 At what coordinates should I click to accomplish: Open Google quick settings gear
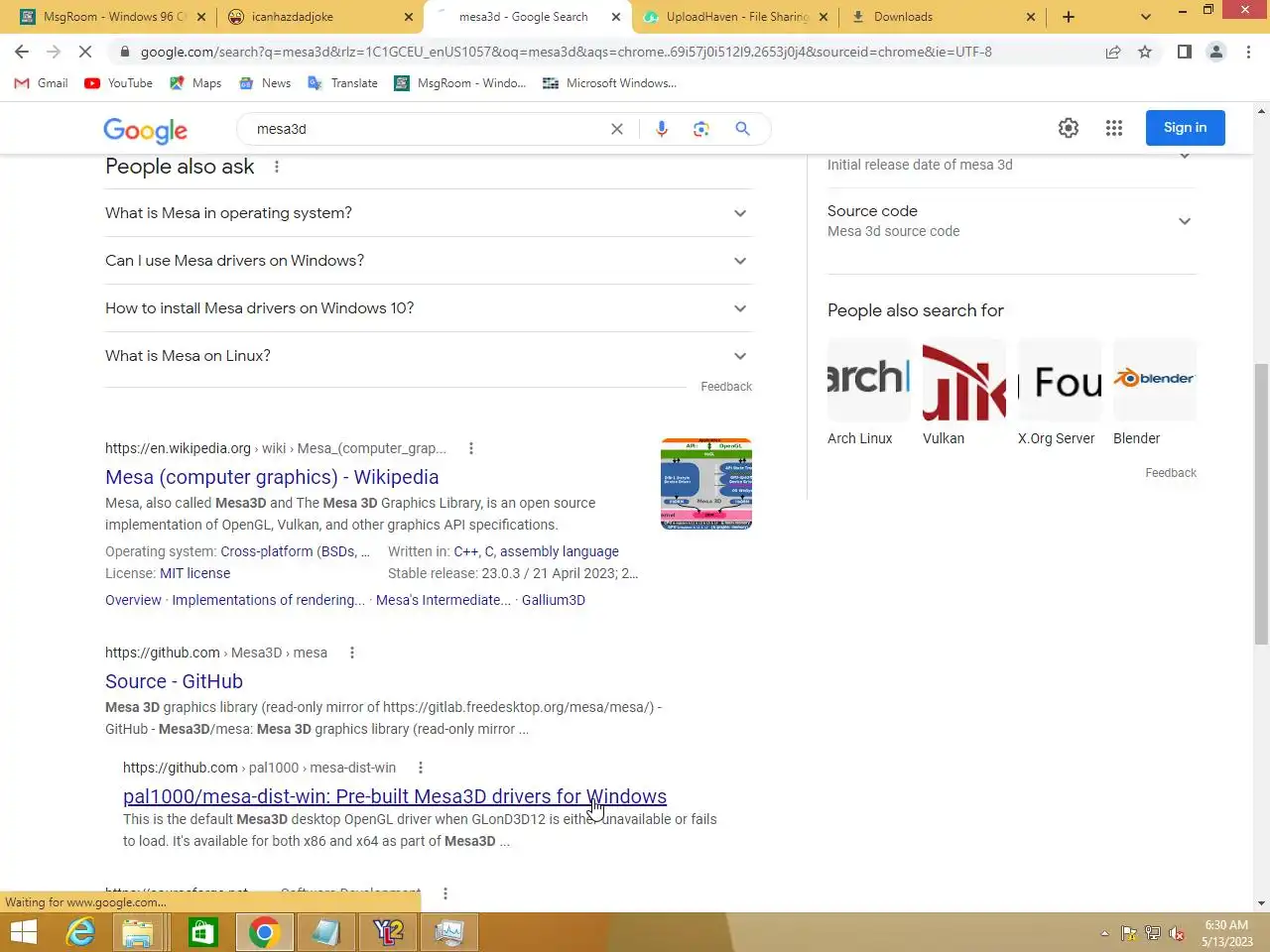[1068, 127]
